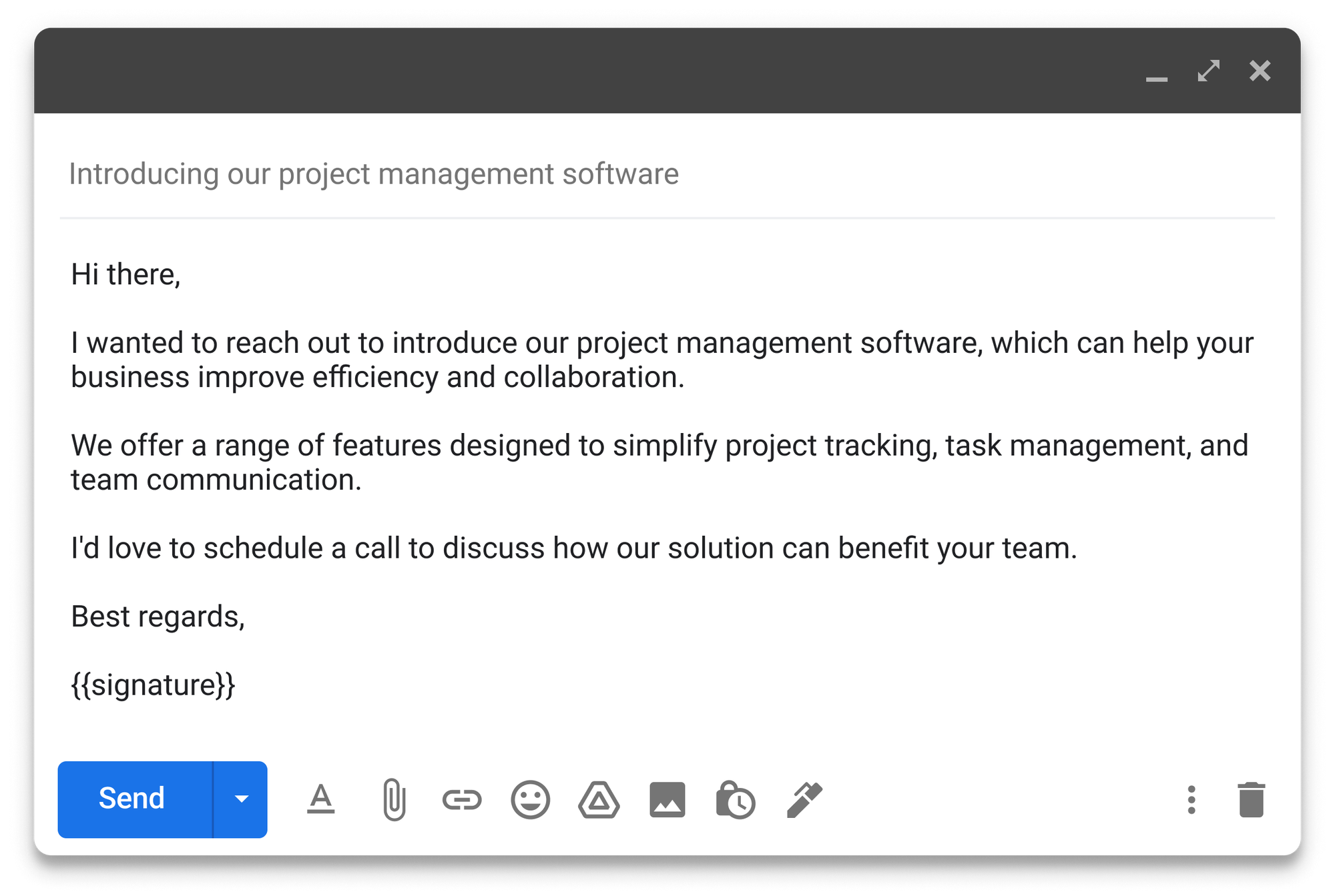Screen dimensions: 1335x896
Task: Open the Send options dropdown
Action: (241, 799)
